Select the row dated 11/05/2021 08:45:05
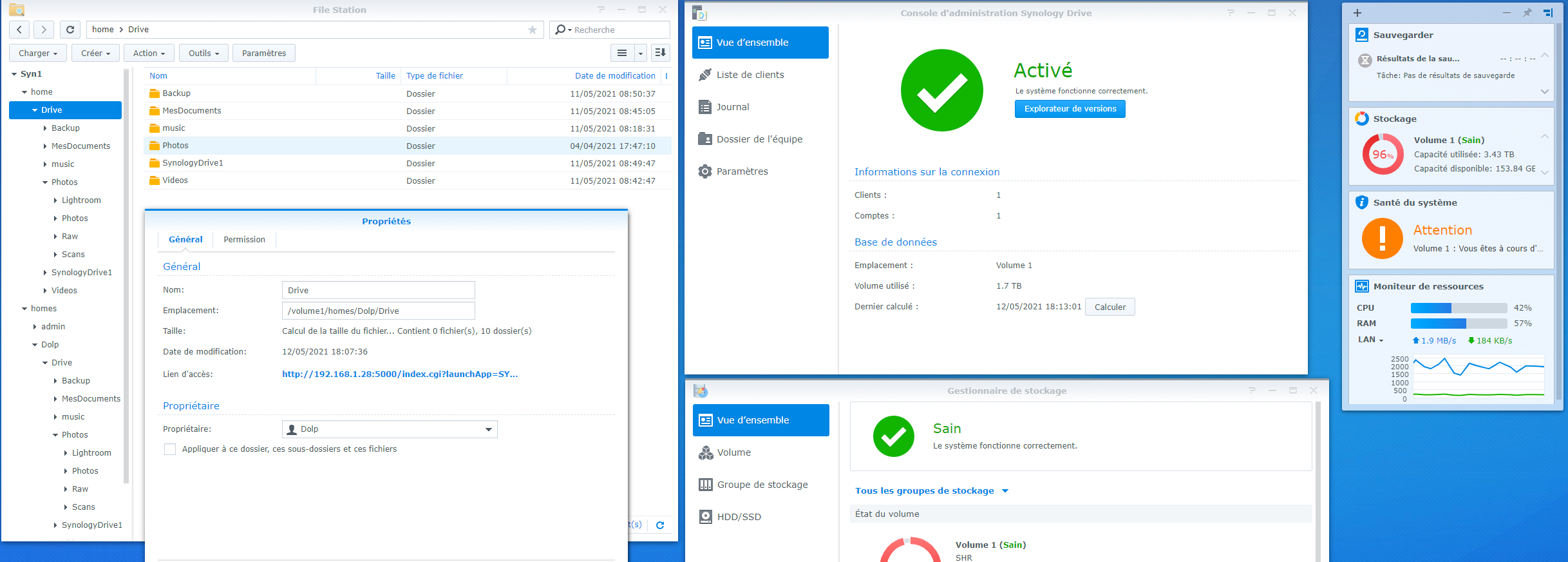Viewport: 1568px width, 562px height. click(x=408, y=111)
